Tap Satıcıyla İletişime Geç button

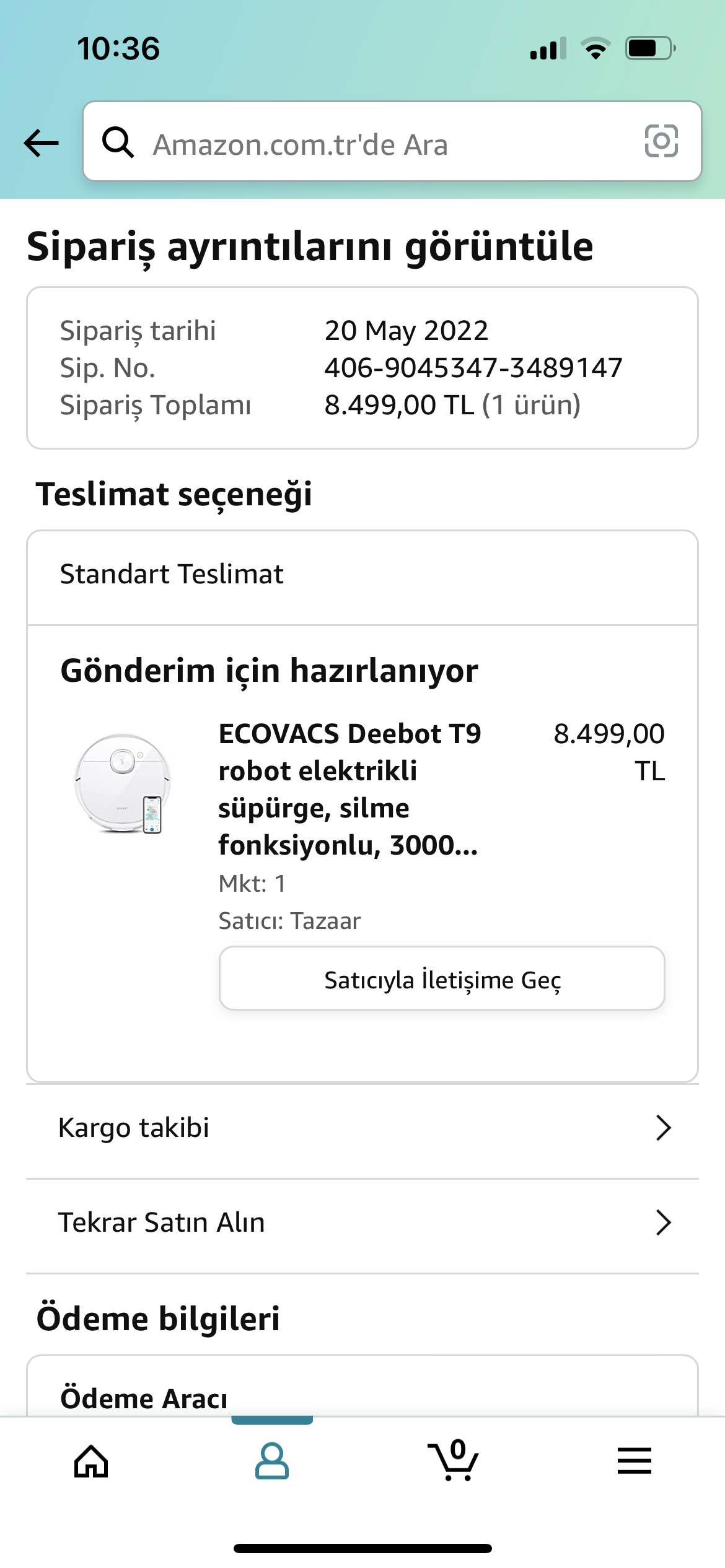(442, 978)
